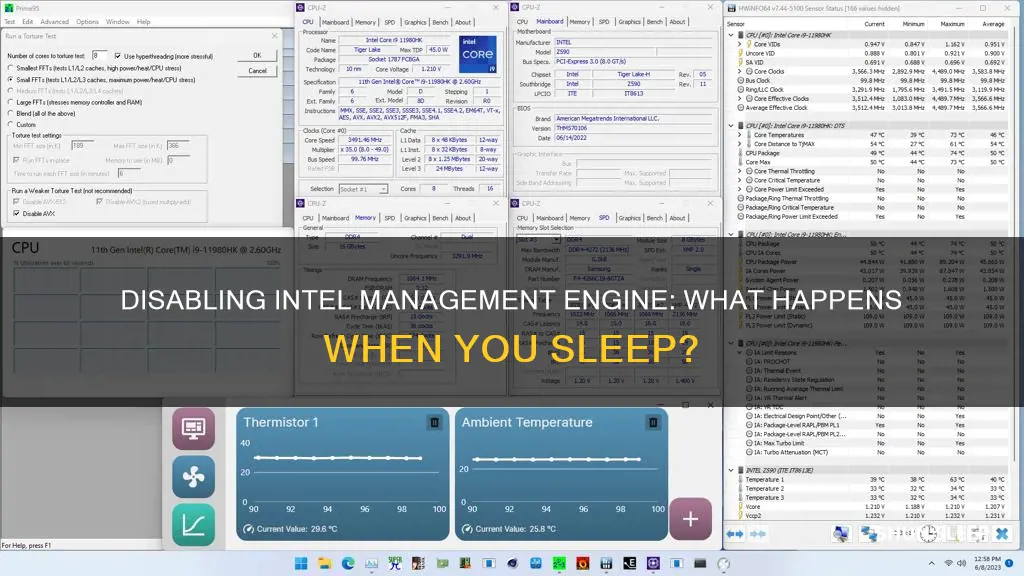Click the plus button to add a sensor card
This screenshot has width=1024, height=576.
(690, 519)
